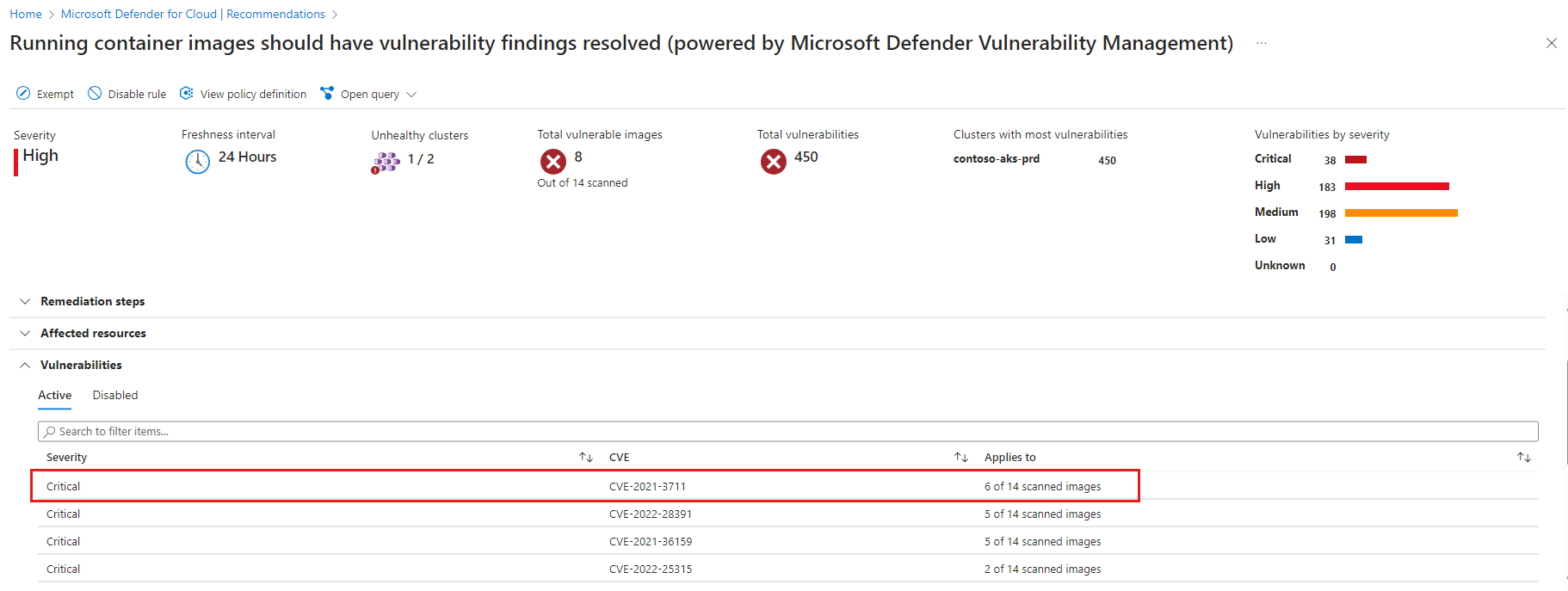Click the search filter items field

(787, 432)
